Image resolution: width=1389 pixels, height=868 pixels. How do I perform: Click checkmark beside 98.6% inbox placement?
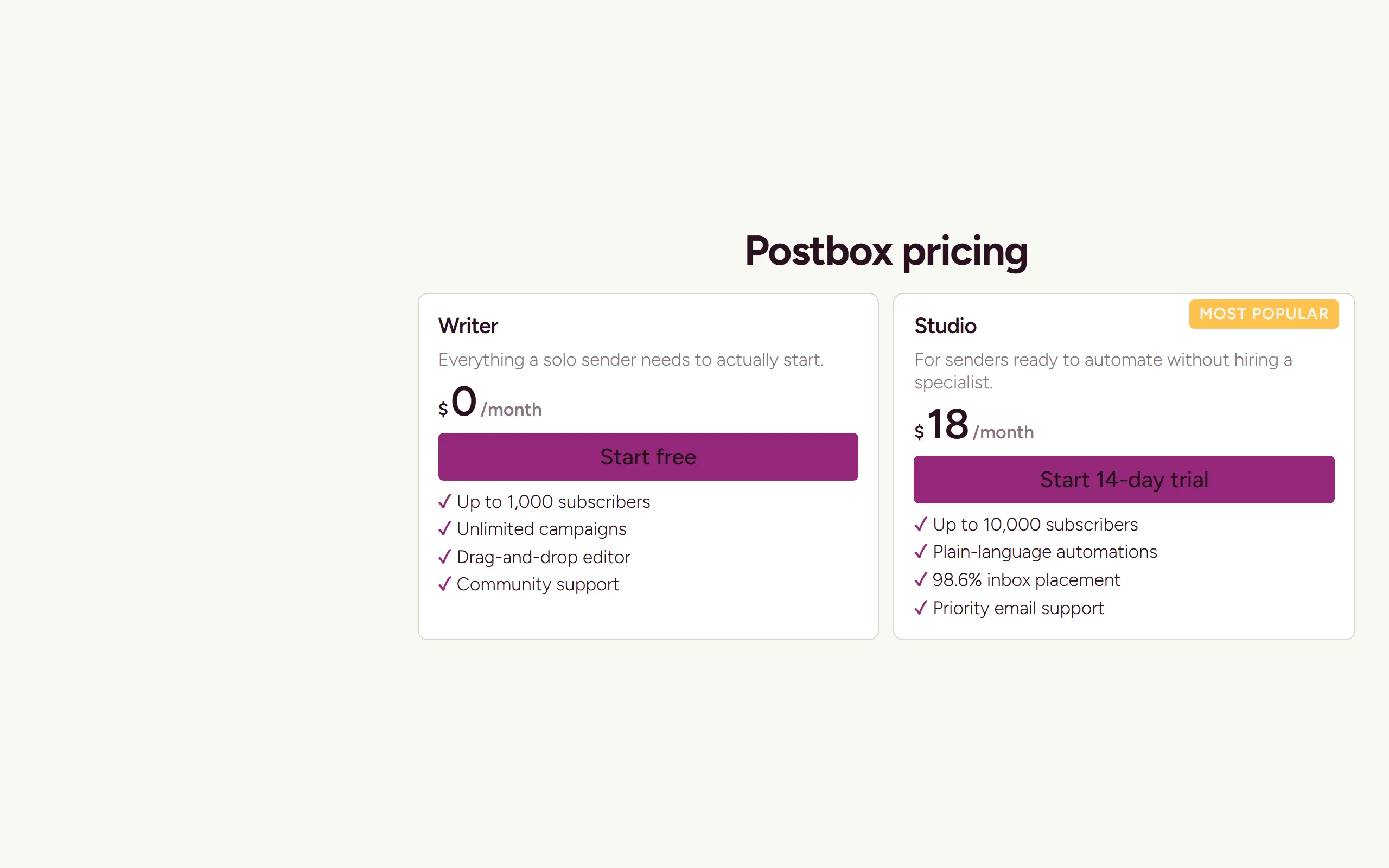click(x=921, y=580)
